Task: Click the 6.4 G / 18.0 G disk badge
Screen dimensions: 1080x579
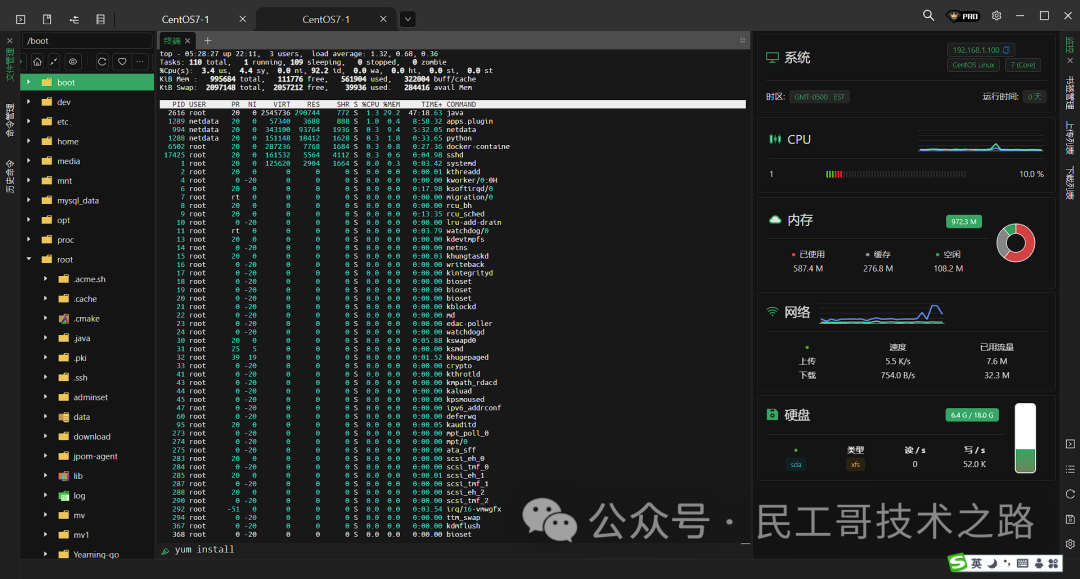Action: coord(972,415)
